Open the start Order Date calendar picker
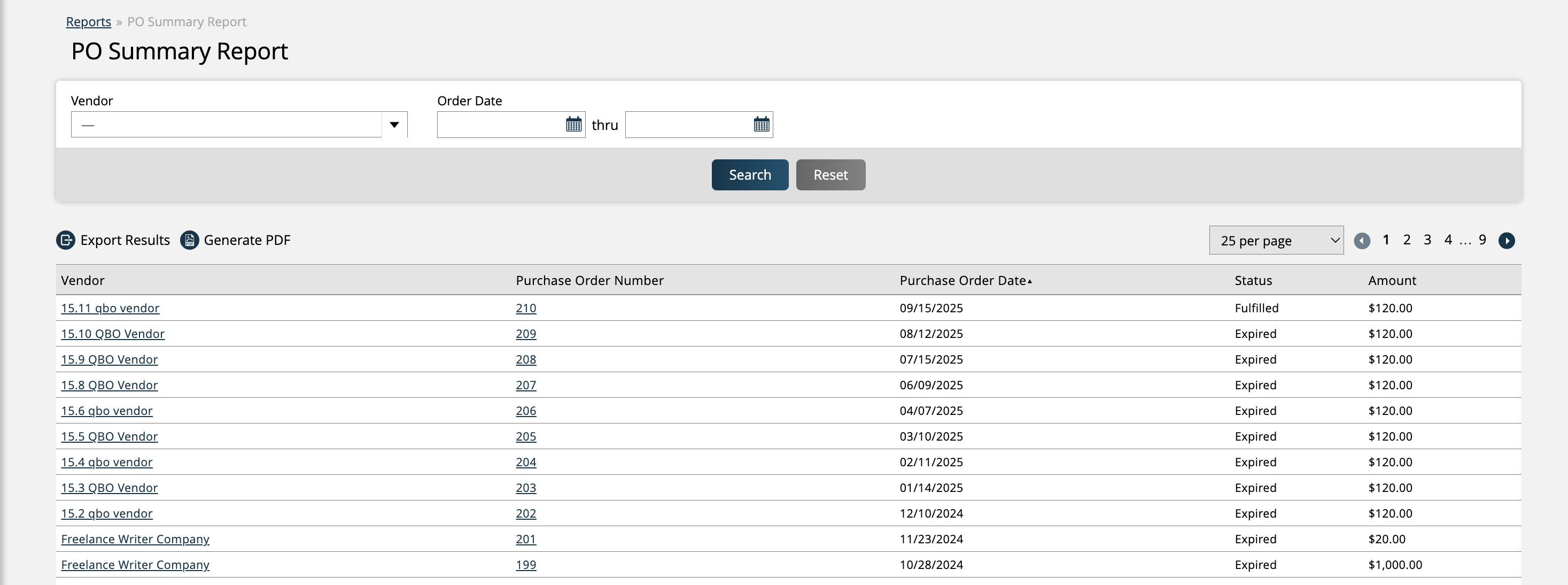The width and height of the screenshot is (1568, 585). coord(573,125)
